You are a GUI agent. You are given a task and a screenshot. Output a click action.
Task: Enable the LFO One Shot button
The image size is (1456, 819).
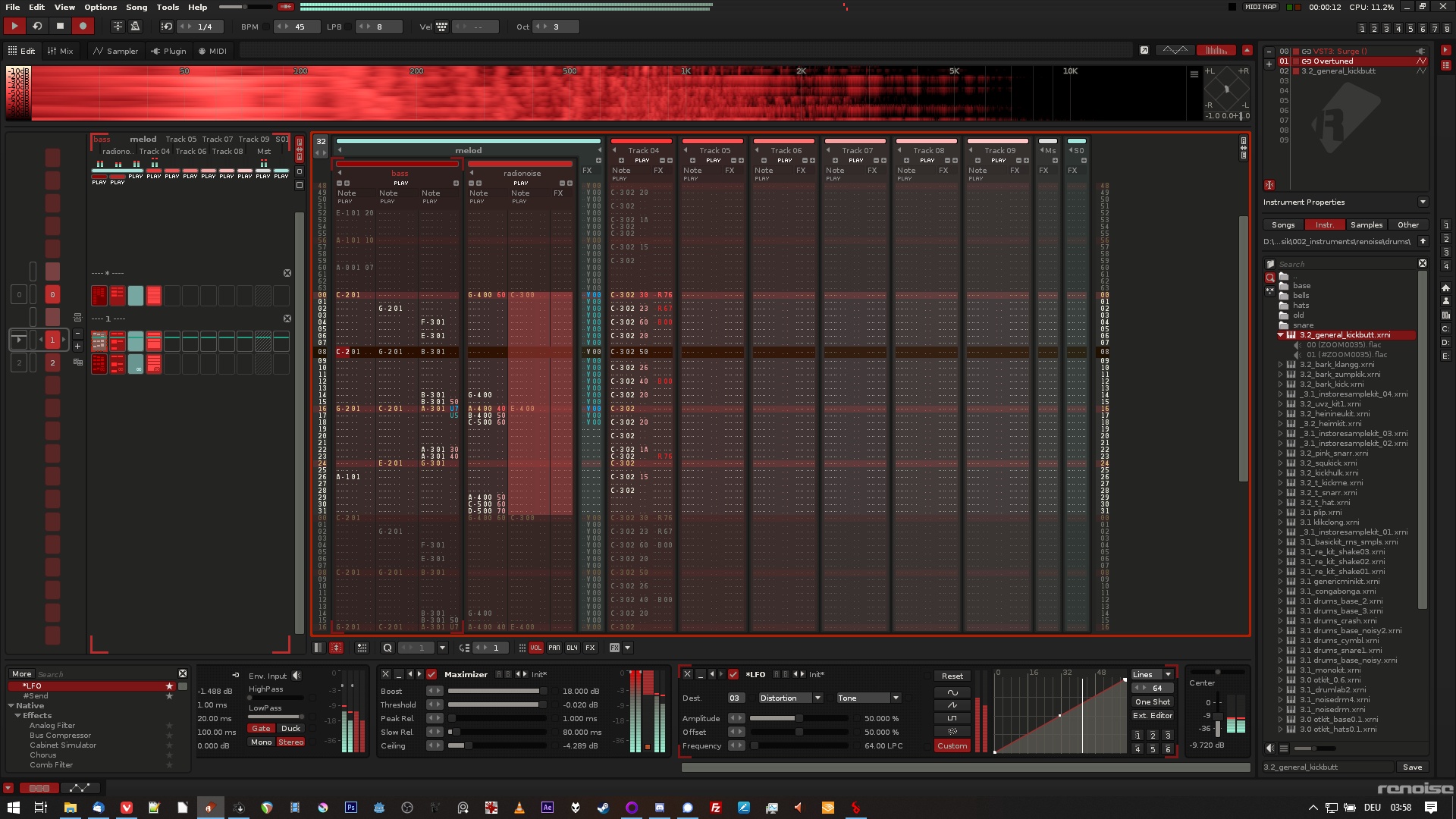(1153, 701)
